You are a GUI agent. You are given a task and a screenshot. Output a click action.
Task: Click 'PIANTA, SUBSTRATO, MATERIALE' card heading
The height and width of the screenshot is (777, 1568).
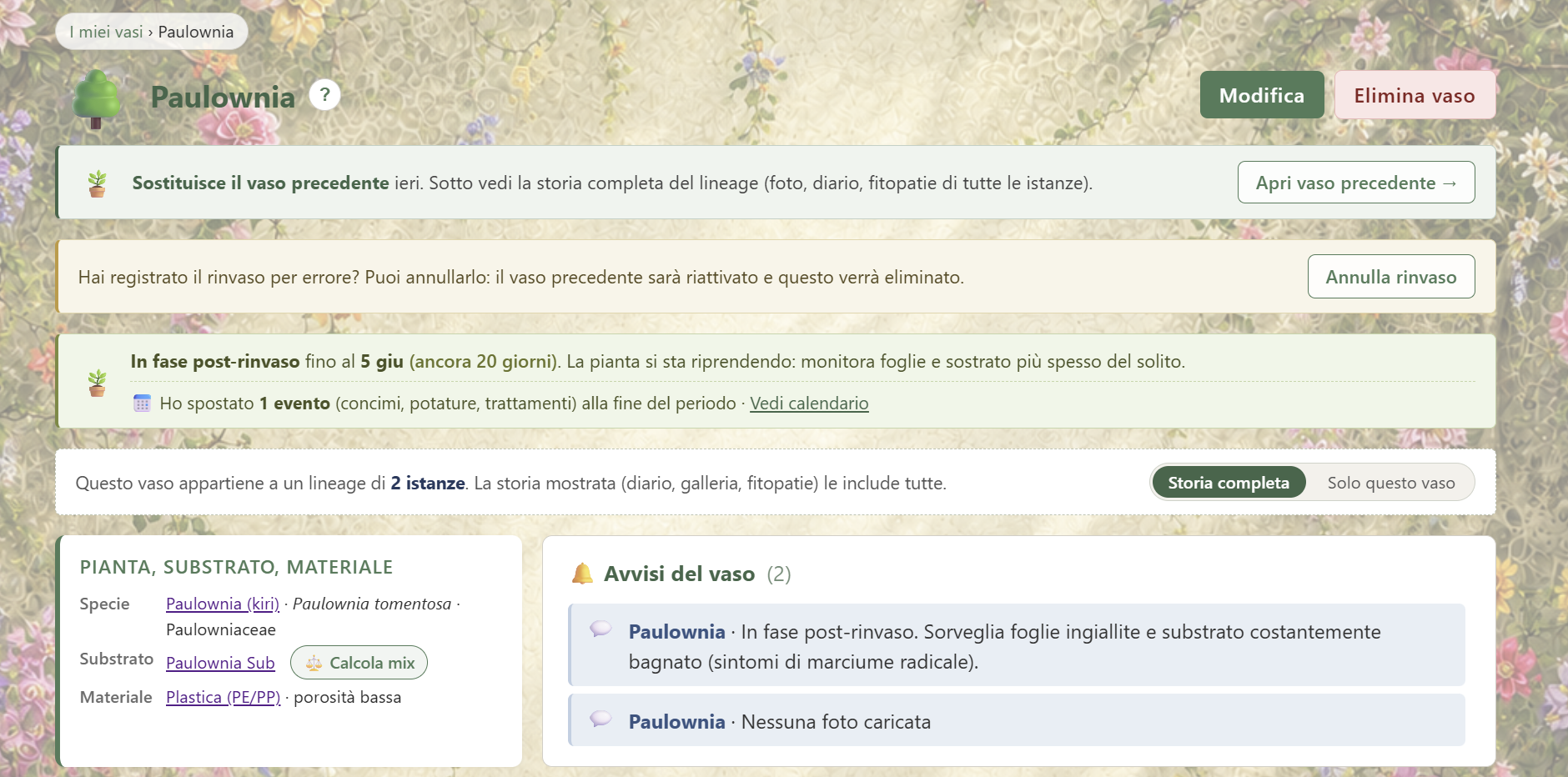click(x=236, y=567)
